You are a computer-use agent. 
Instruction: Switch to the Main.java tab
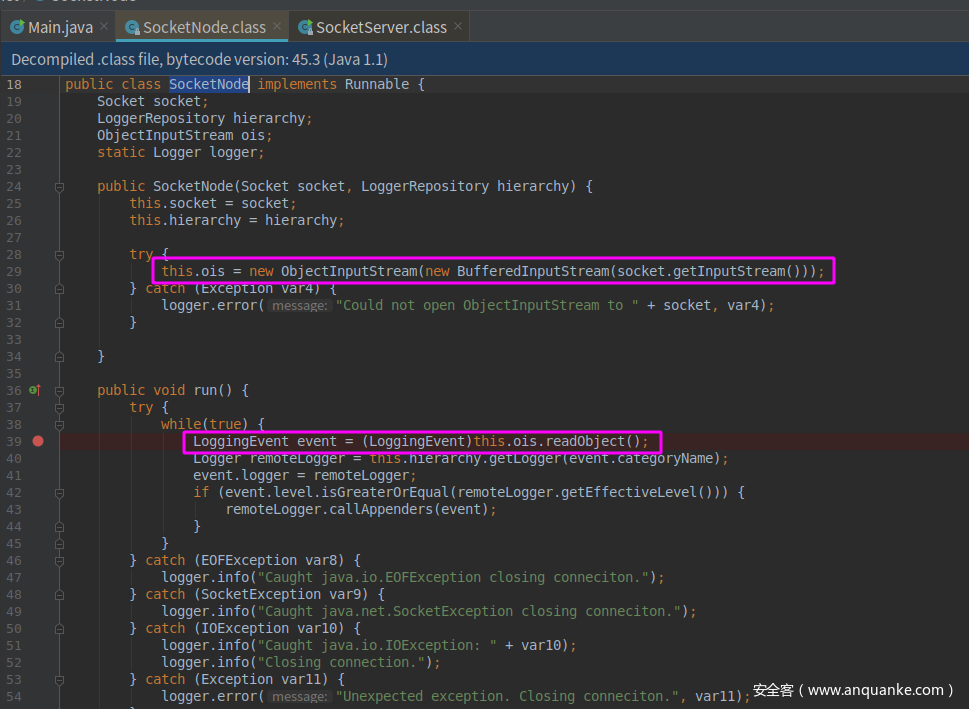coord(60,27)
